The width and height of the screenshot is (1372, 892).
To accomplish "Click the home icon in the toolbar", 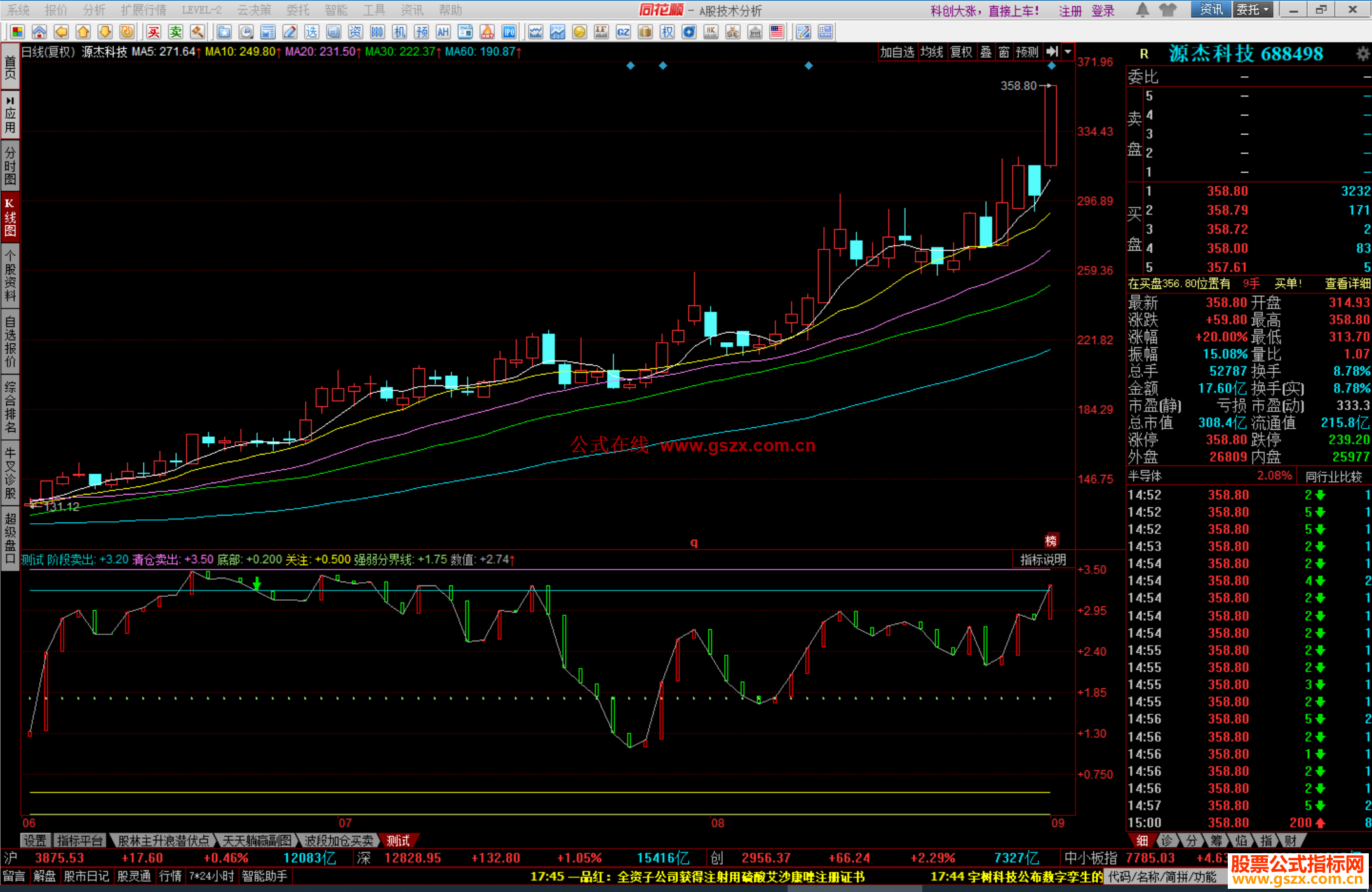I will coord(39,32).
